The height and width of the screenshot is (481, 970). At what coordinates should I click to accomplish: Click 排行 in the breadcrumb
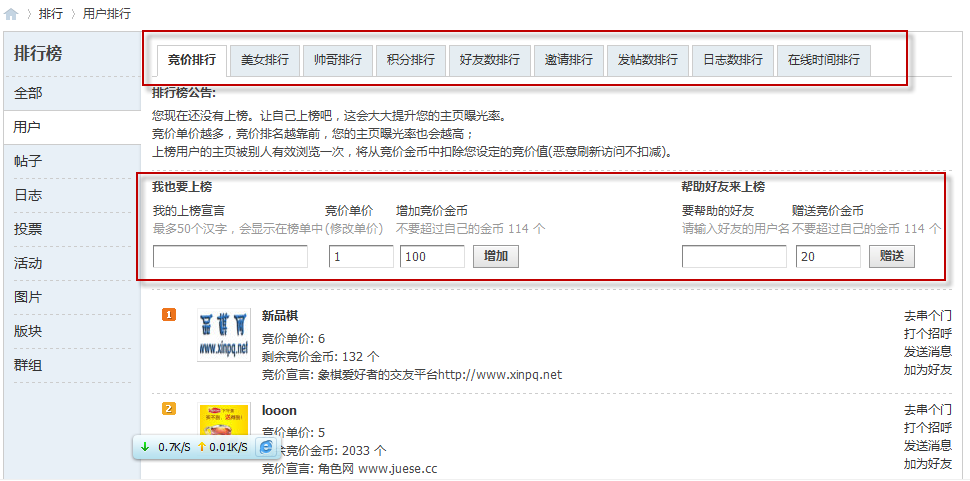(50, 15)
